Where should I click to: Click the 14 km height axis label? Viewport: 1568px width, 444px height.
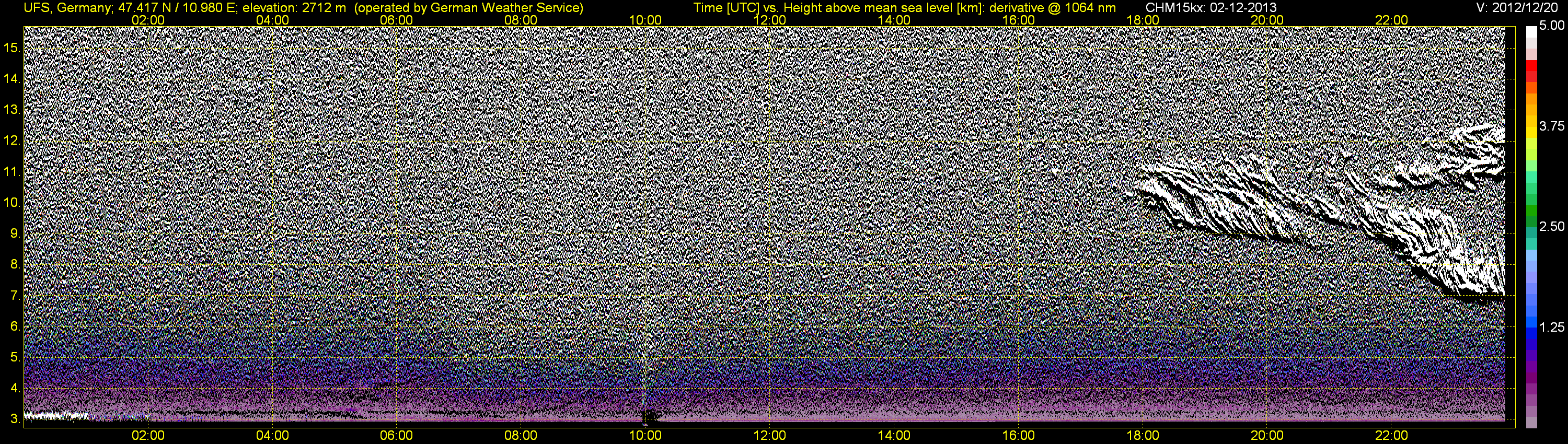click(12, 79)
